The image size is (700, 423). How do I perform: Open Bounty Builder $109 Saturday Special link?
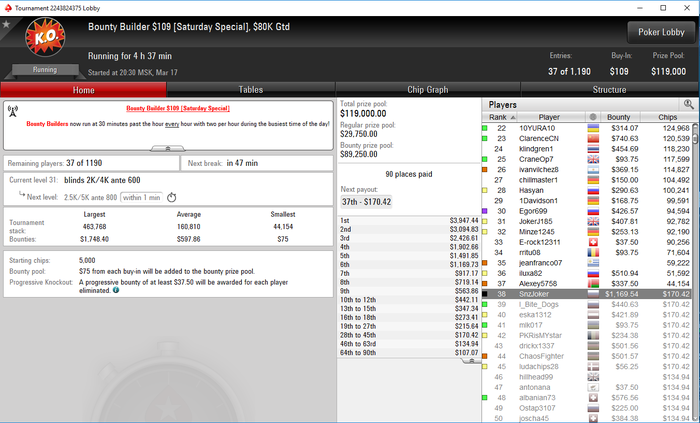(x=178, y=108)
